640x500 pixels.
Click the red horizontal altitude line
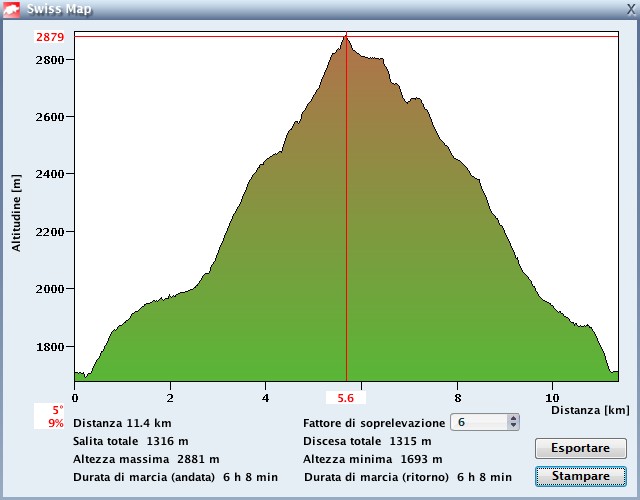click(x=200, y=37)
